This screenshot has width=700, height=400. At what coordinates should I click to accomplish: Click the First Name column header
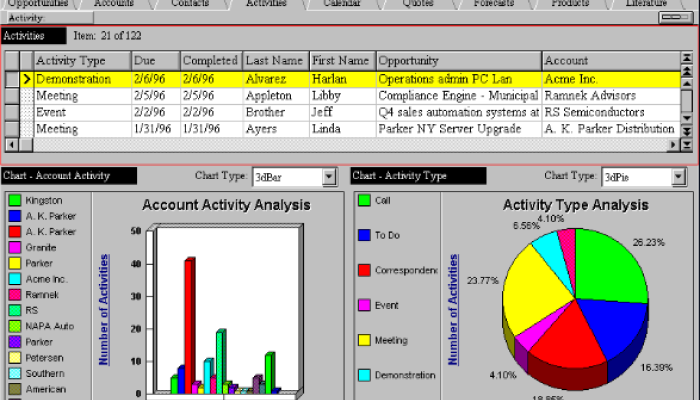pyautogui.click(x=342, y=60)
